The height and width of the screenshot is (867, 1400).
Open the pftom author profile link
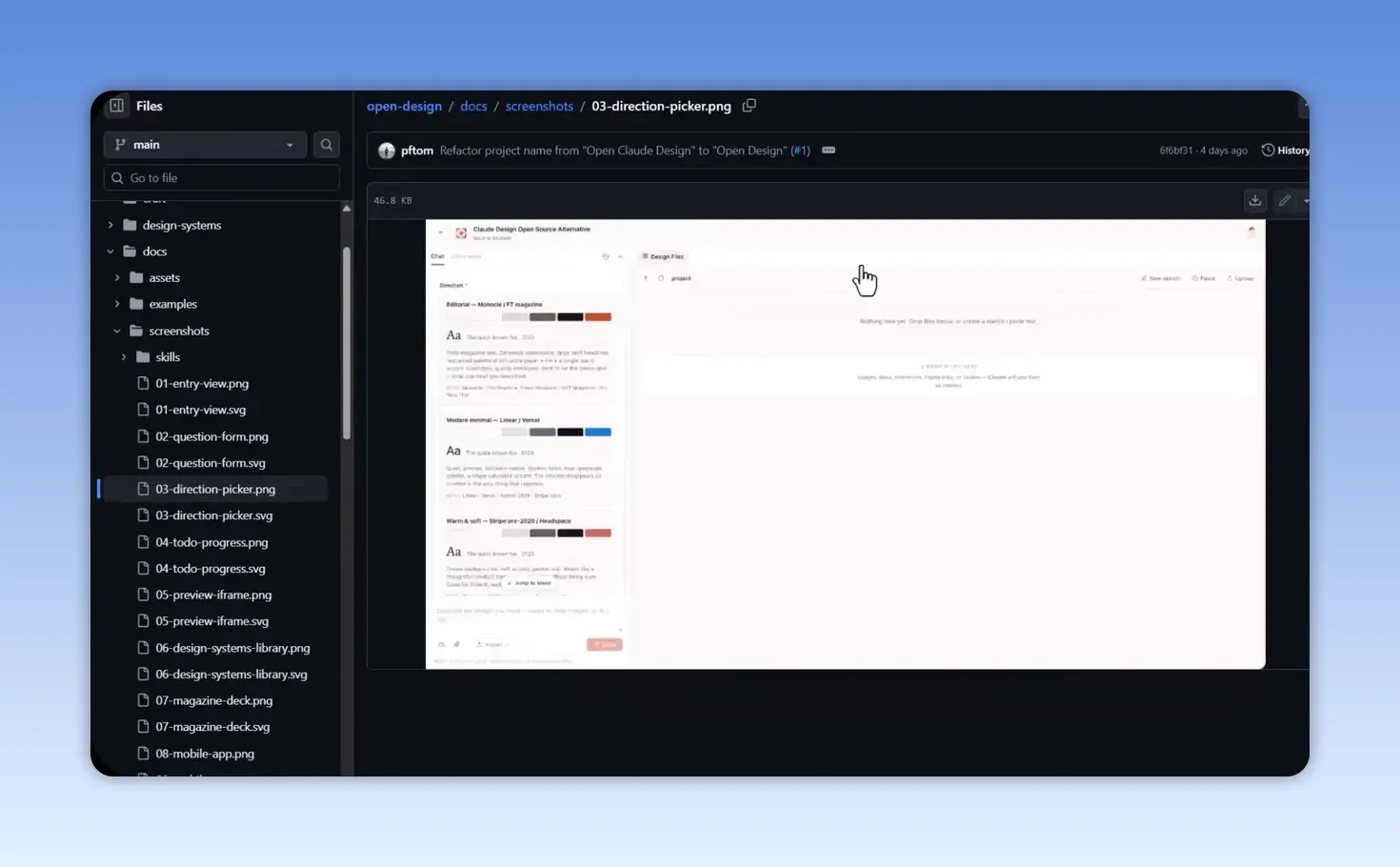point(417,151)
